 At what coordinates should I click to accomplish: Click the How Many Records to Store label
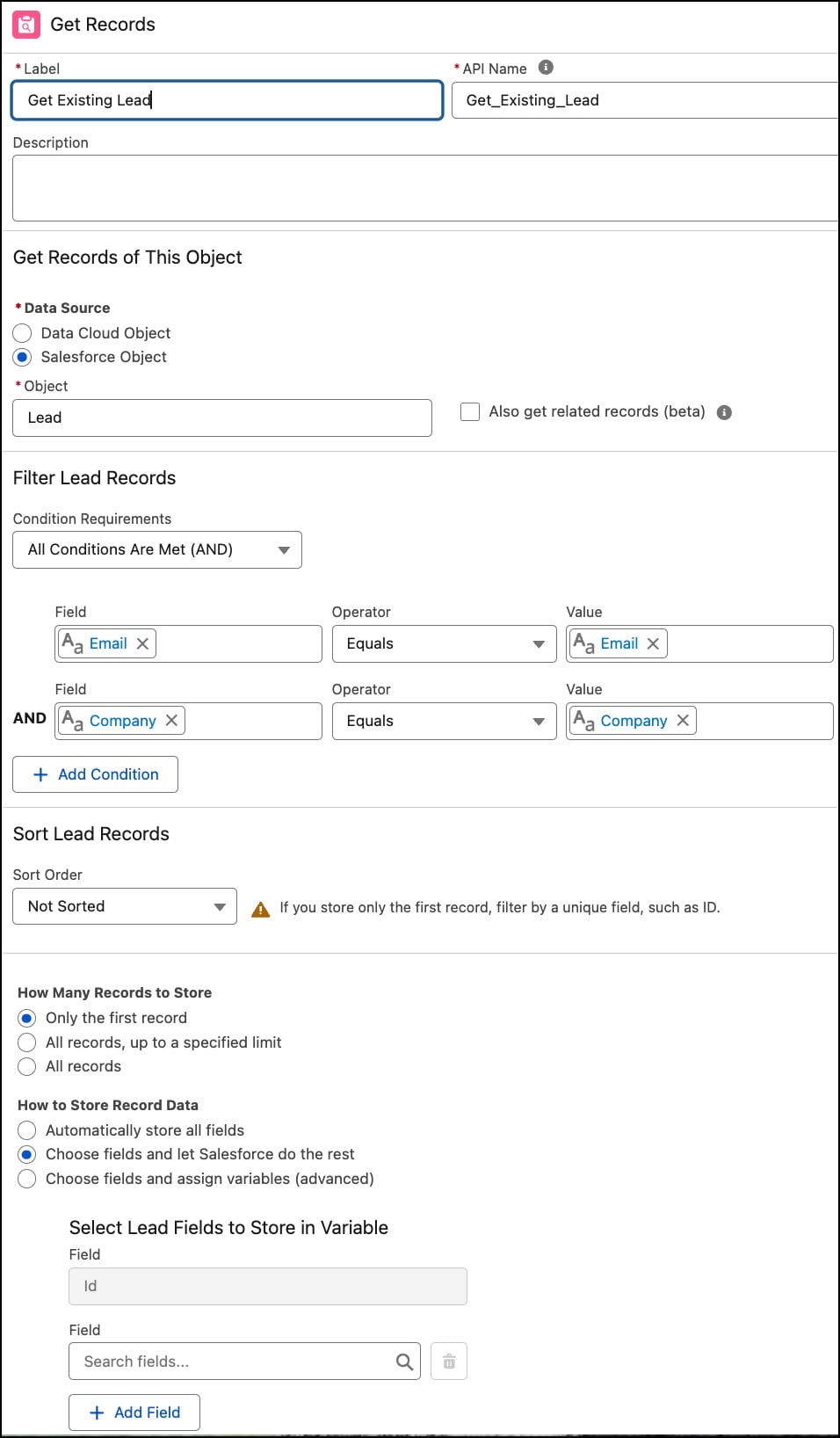pyautogui.click(x=114, y=992)
